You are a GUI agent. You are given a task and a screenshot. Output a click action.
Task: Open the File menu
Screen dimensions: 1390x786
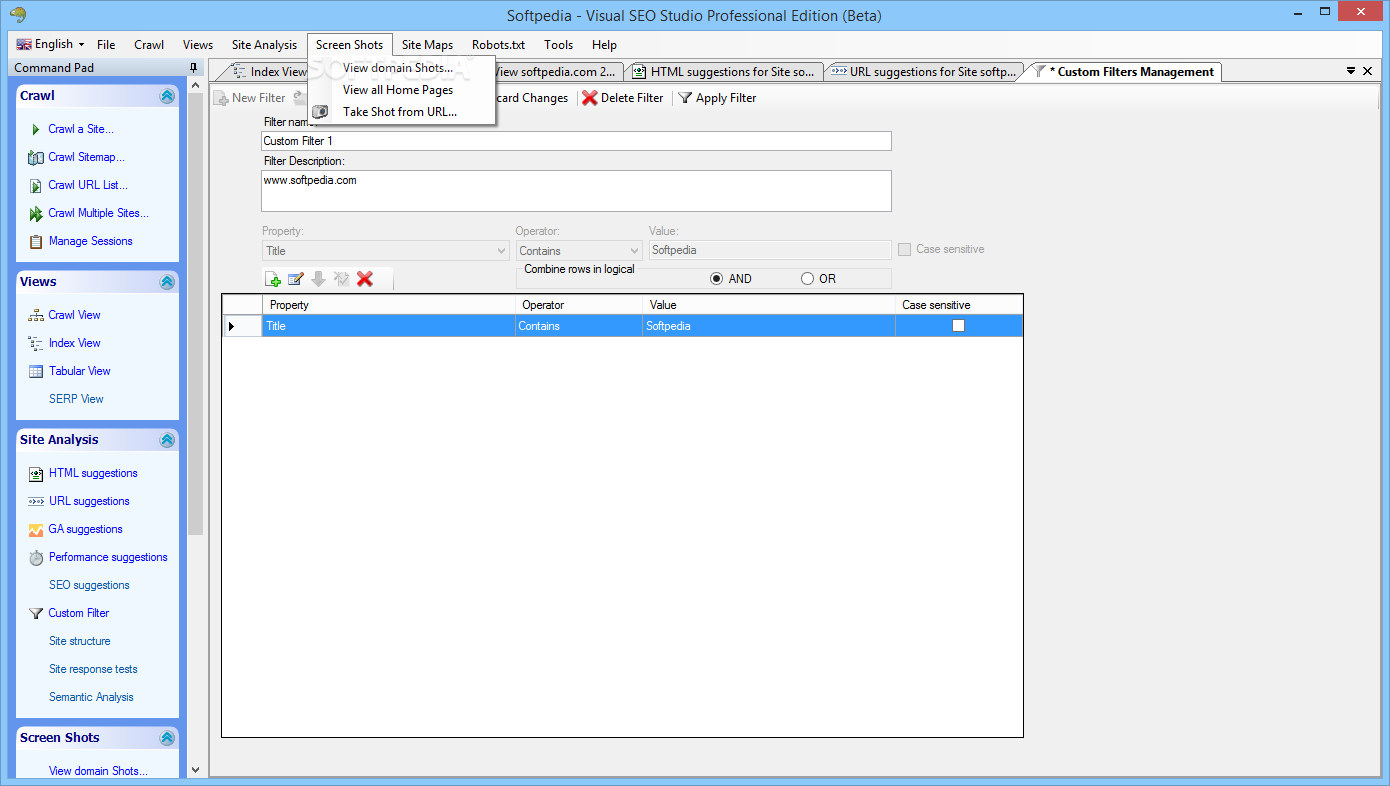pos(106,44)
